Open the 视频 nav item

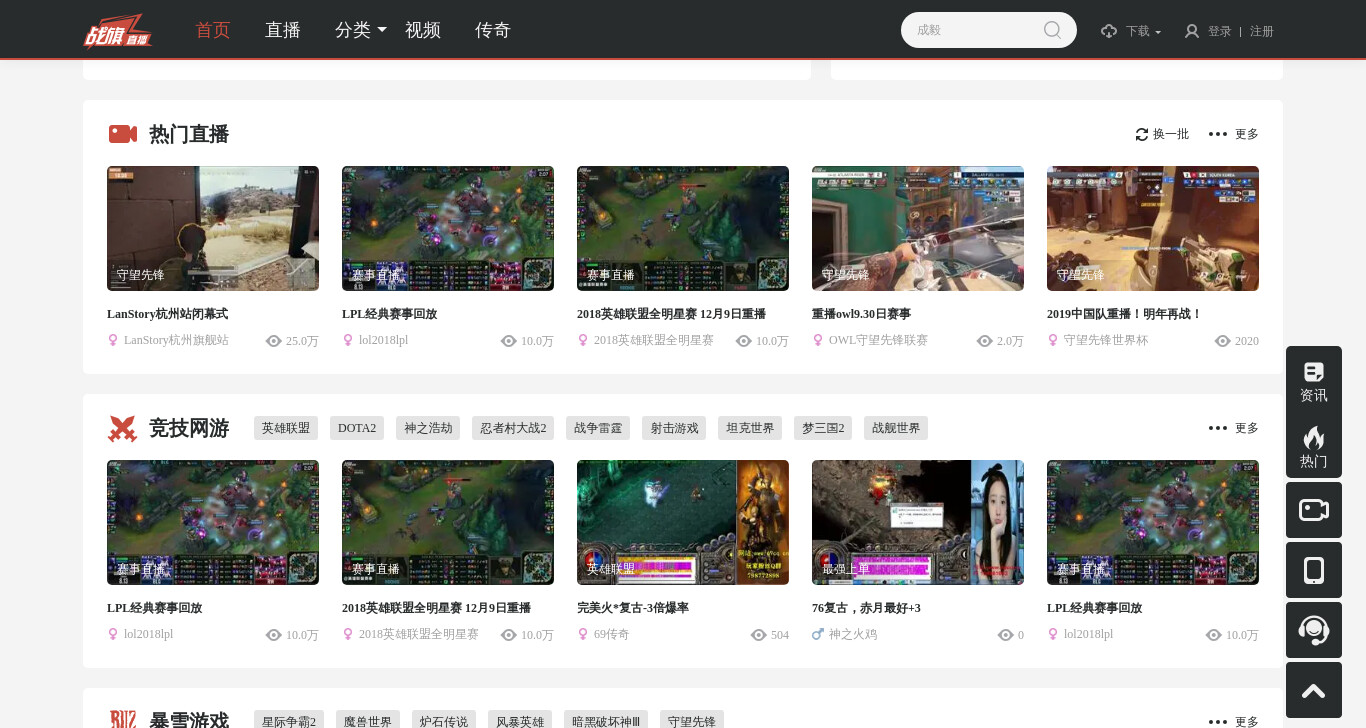423,30
